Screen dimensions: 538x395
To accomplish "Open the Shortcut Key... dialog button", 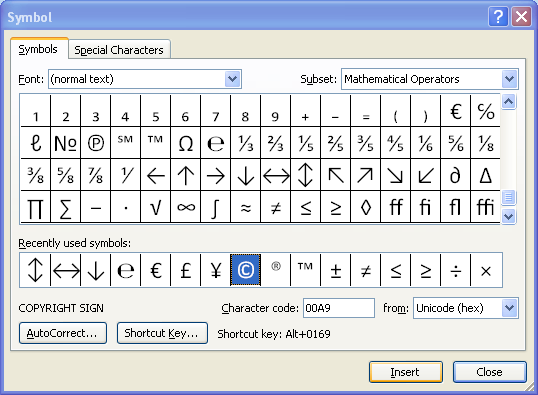I will tap(162, 333).
